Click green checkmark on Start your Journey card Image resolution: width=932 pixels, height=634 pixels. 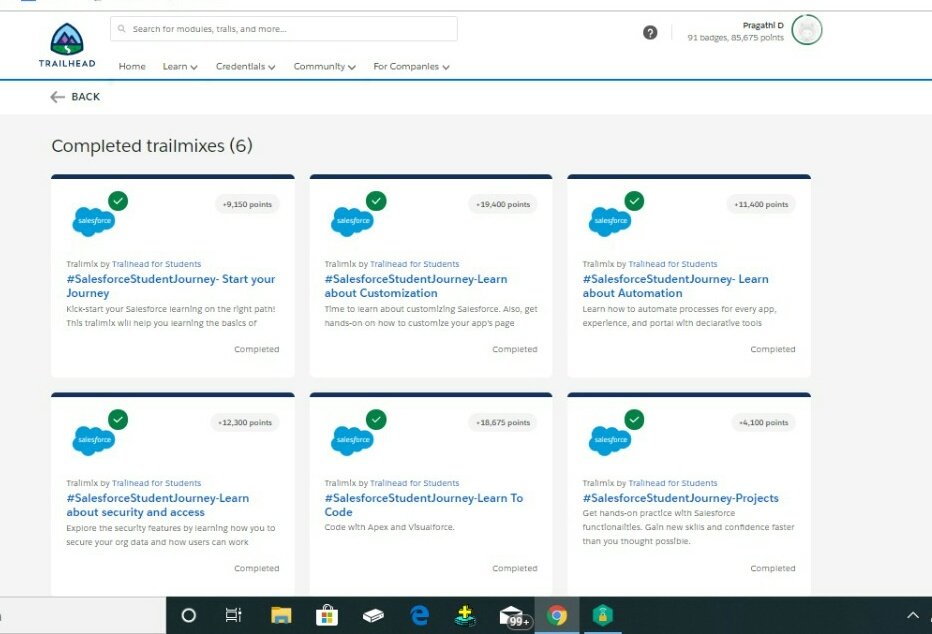tap(118, 201)
